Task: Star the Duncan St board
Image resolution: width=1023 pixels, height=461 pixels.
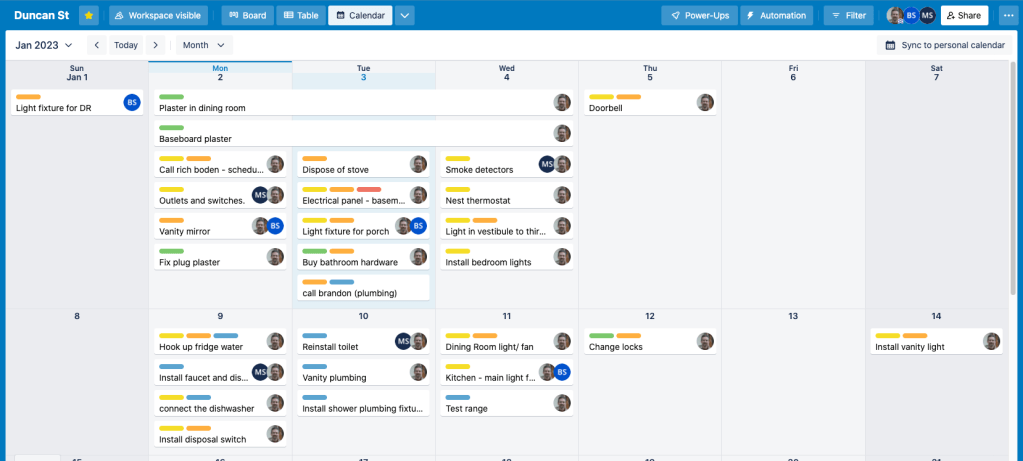Action: [x=89, y=15]
